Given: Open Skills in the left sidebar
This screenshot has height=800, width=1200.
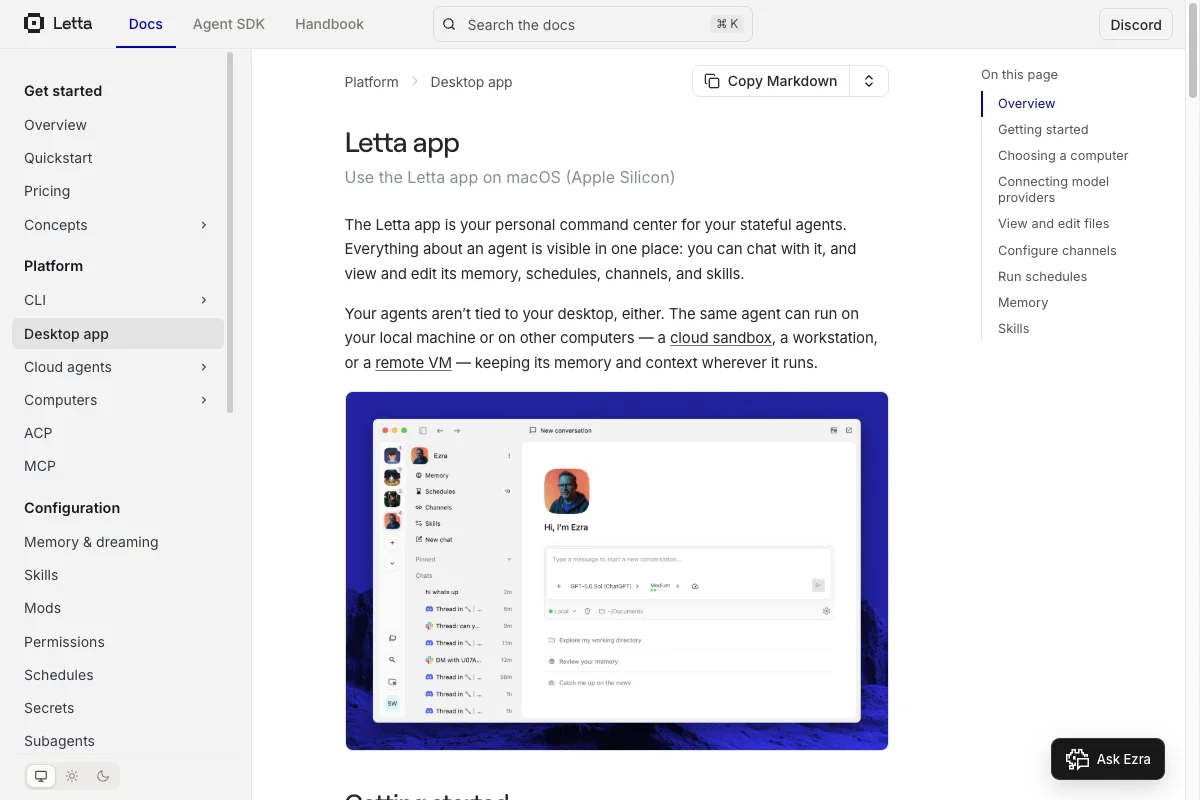Looking at the screenshot, I should 41,575.
